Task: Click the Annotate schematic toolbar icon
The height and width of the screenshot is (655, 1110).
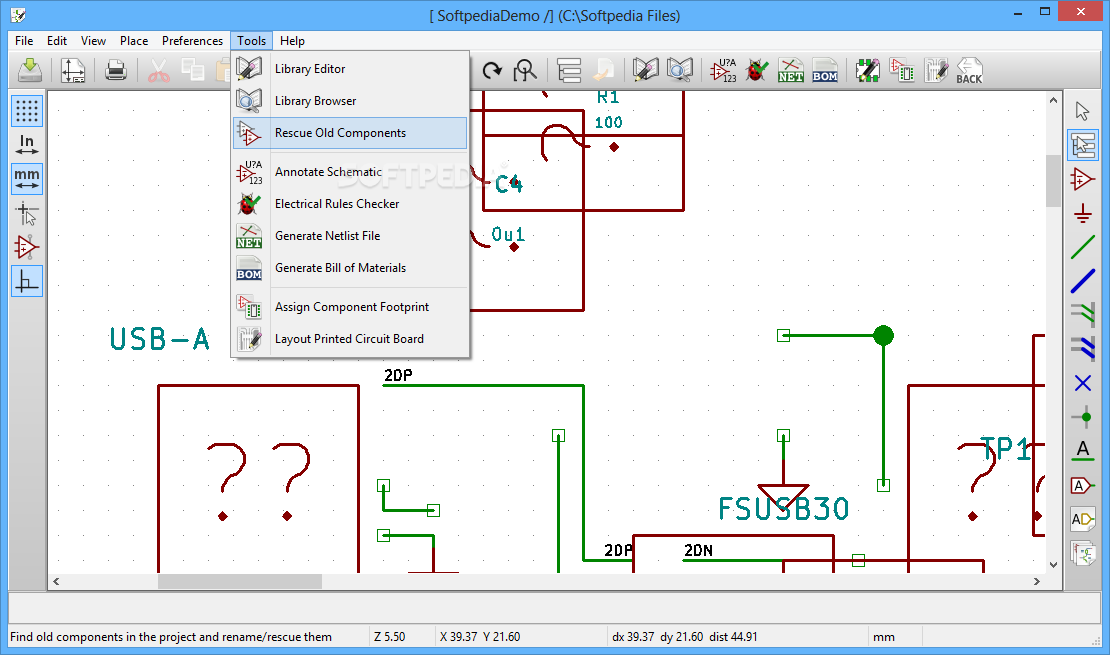Action: (723, 70)
